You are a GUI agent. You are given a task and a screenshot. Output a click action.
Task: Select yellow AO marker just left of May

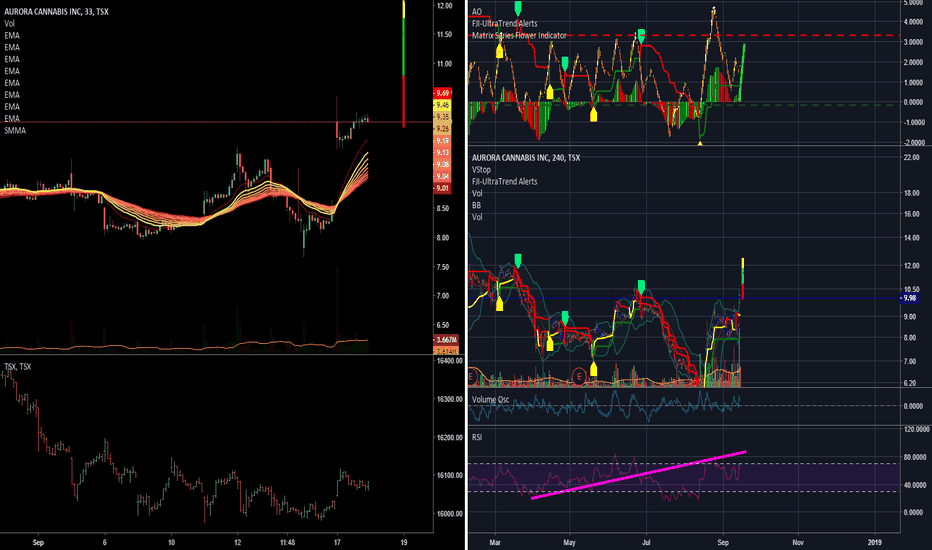click(x=550, y=92)
